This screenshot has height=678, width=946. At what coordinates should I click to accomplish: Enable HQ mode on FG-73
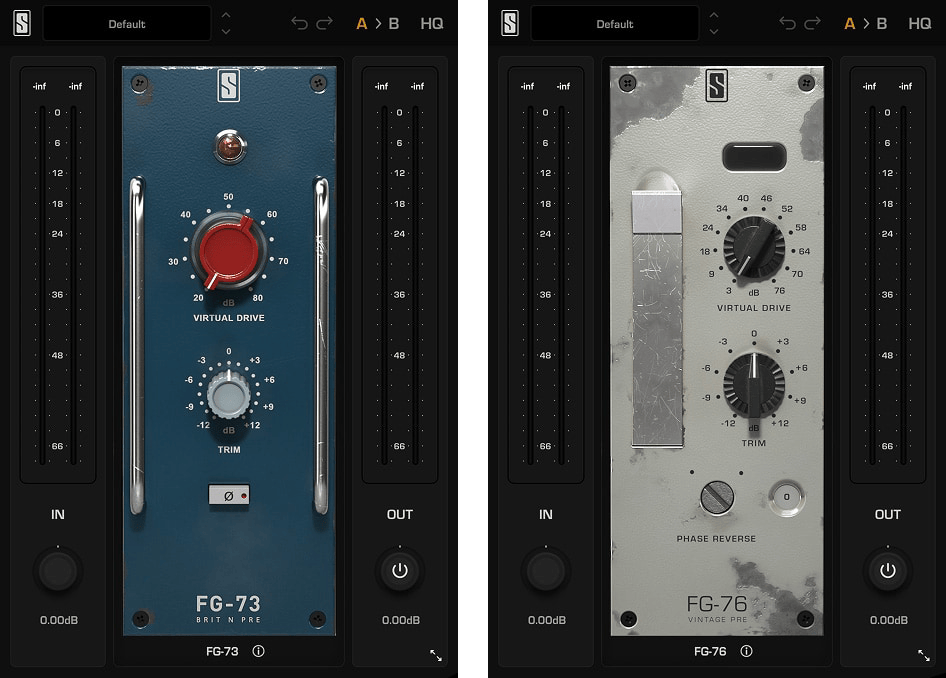click(432, 23)
